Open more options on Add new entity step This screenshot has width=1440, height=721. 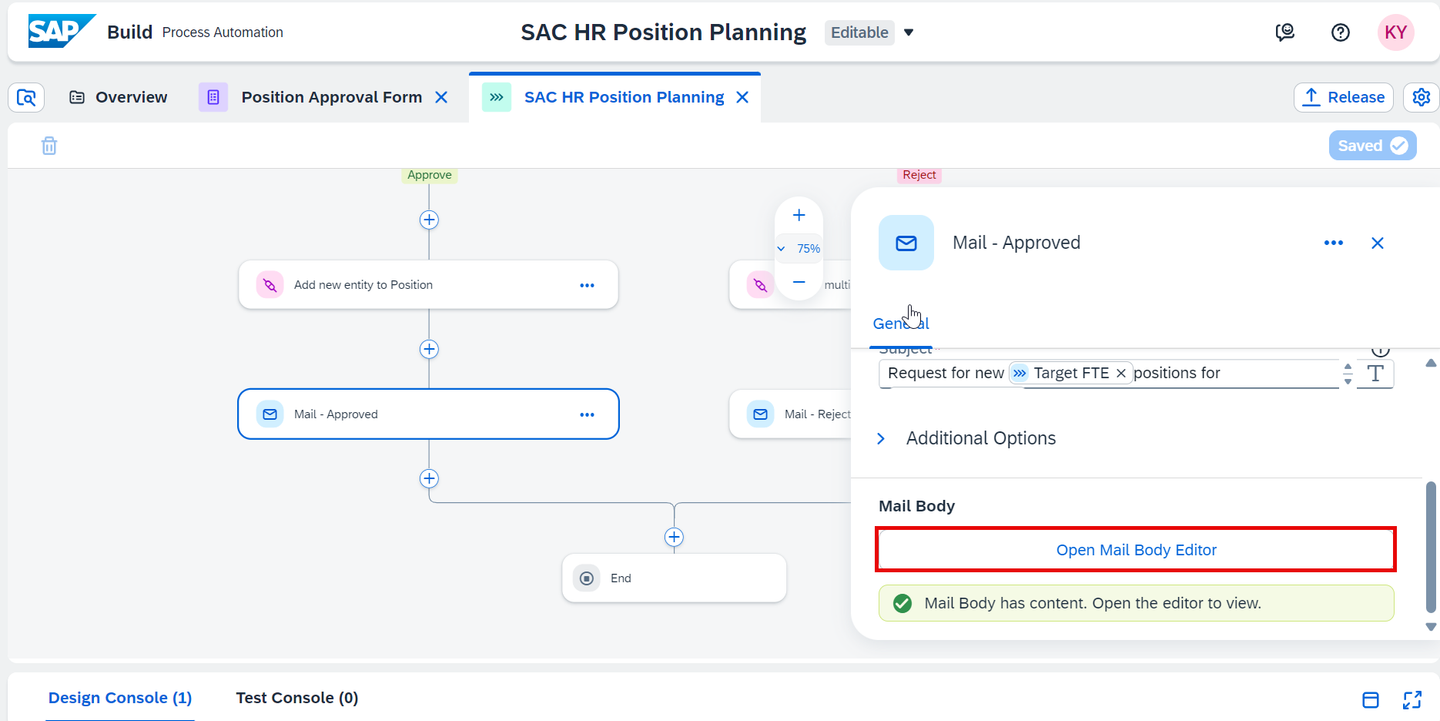(x=587, y=285)
